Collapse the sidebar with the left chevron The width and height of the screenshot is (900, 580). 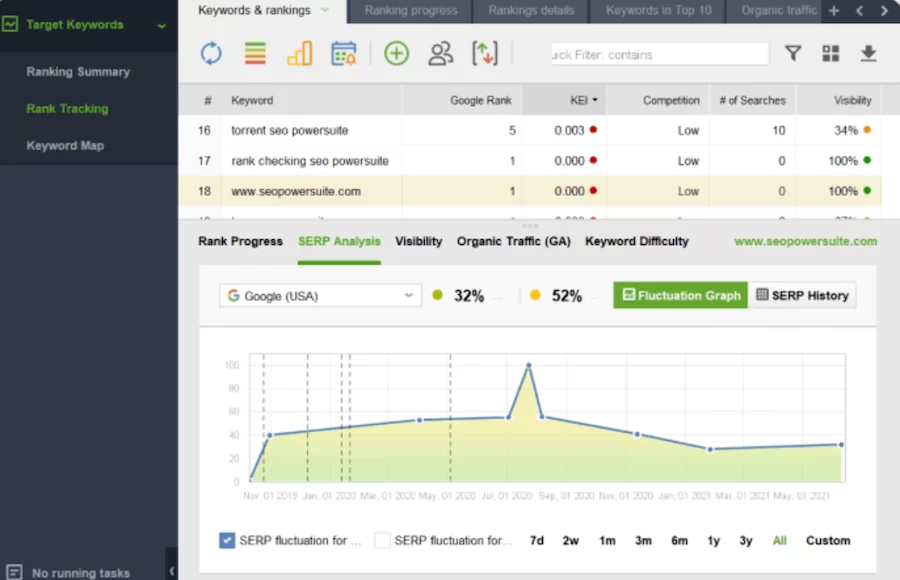[172, 571]
